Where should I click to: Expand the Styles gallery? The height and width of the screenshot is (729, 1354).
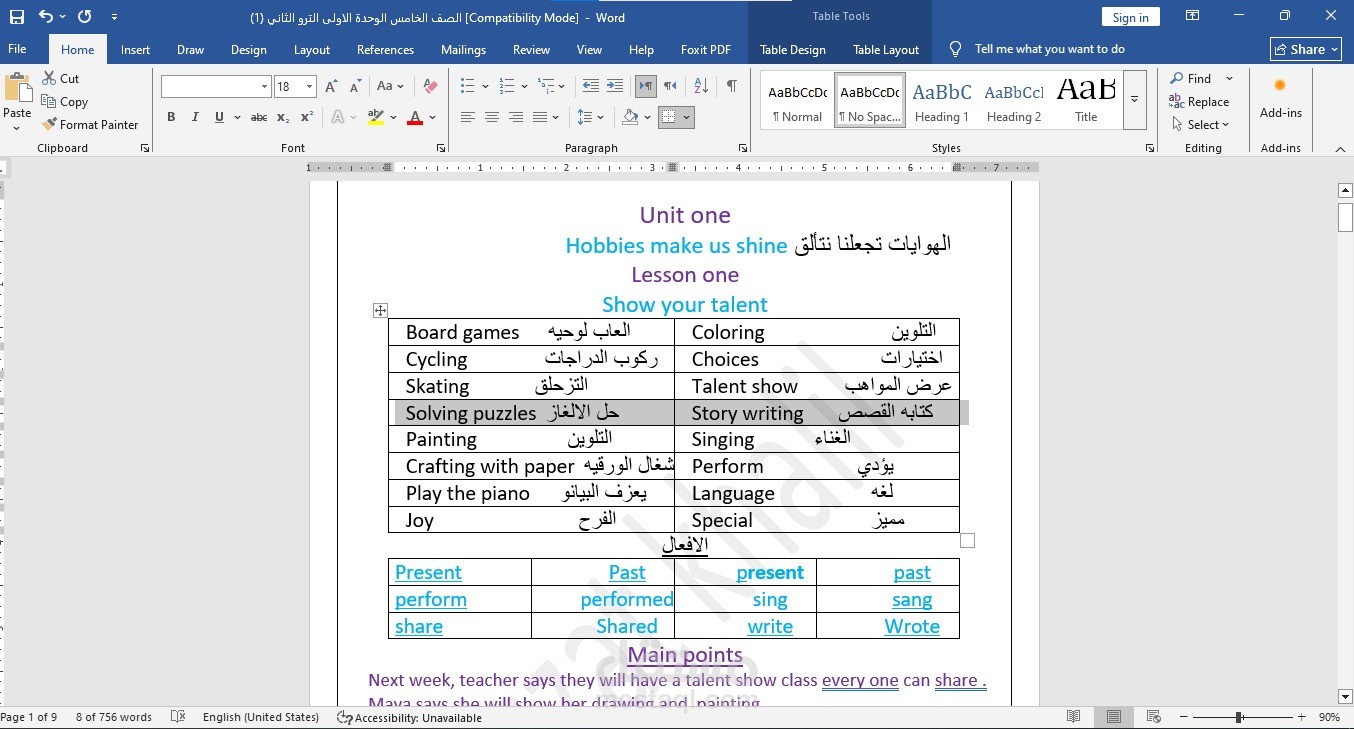(1134, 99)
